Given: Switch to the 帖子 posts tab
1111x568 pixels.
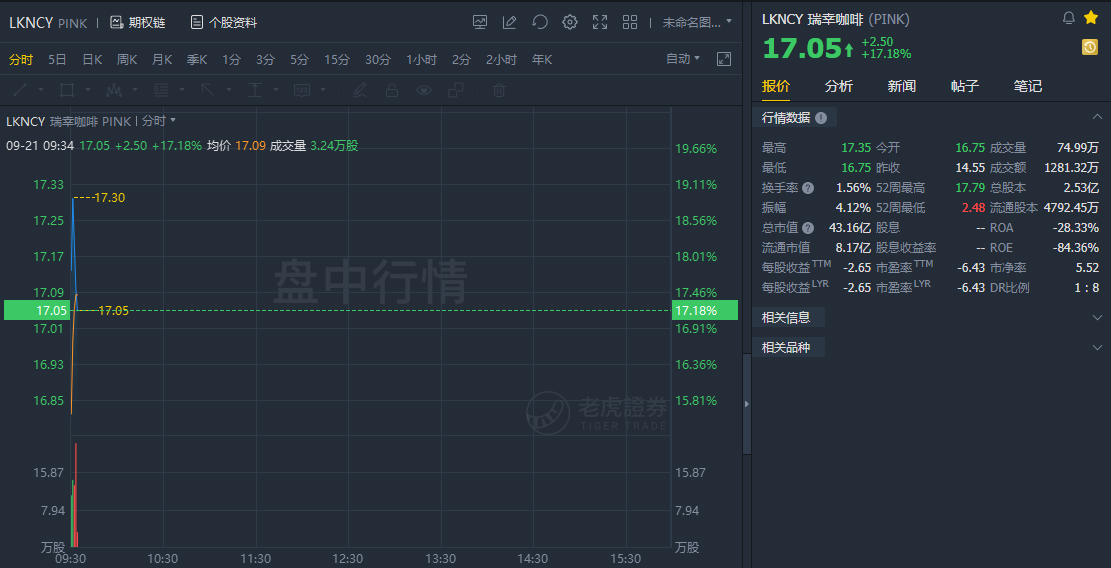Looking at the screenshot, I should (965, 86).
